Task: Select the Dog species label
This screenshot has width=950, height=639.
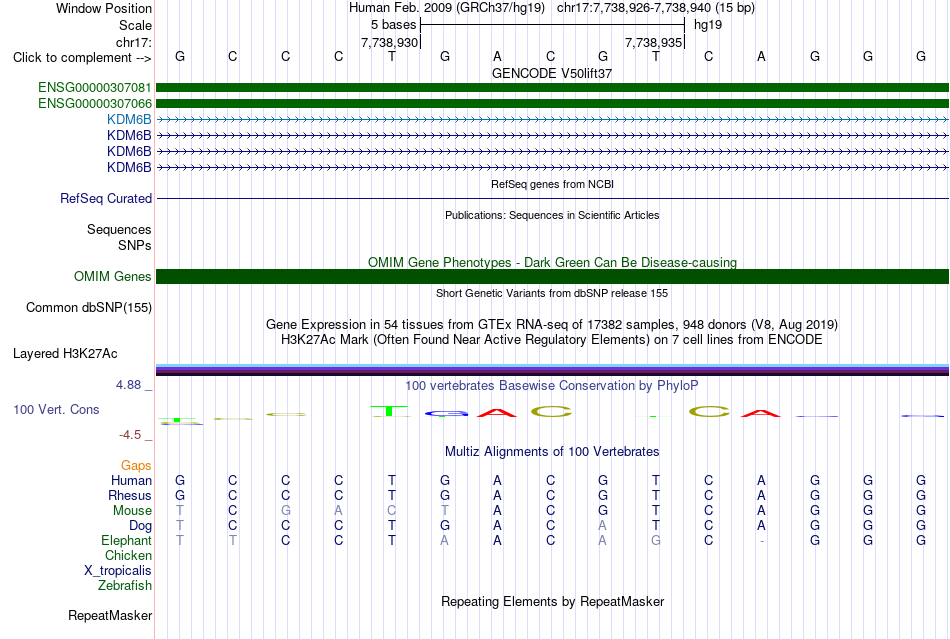Action: coord(140,526)
